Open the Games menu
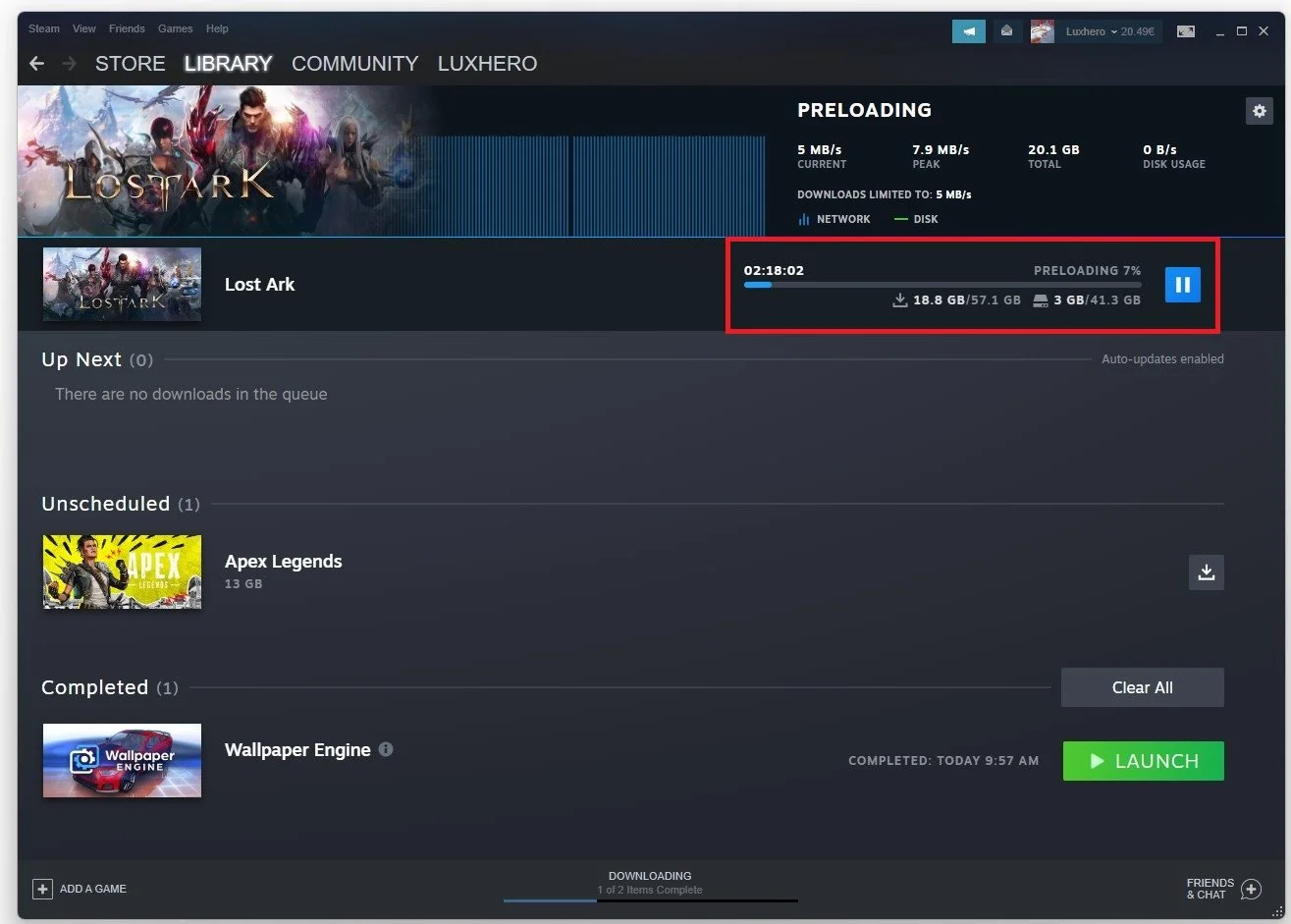This screenshot has height=924, width=1291. pyautogui.click(x=176, y=28)
